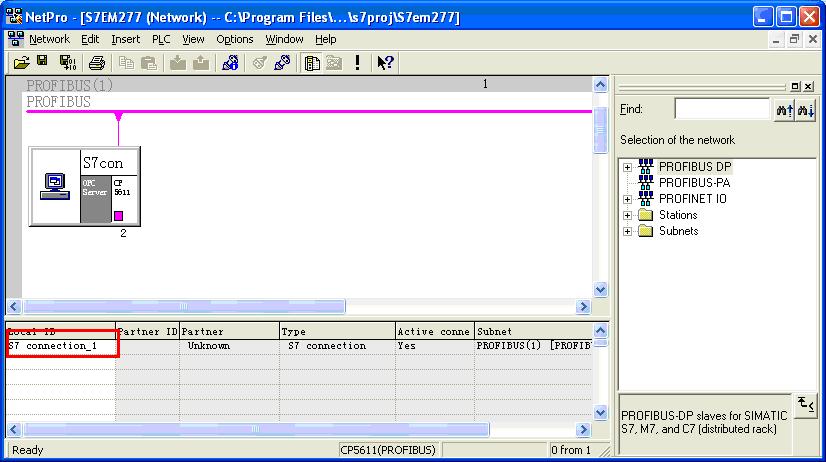Activate the context help pointer icon
This screenshot has width=826, height=462.
(385, 63)
